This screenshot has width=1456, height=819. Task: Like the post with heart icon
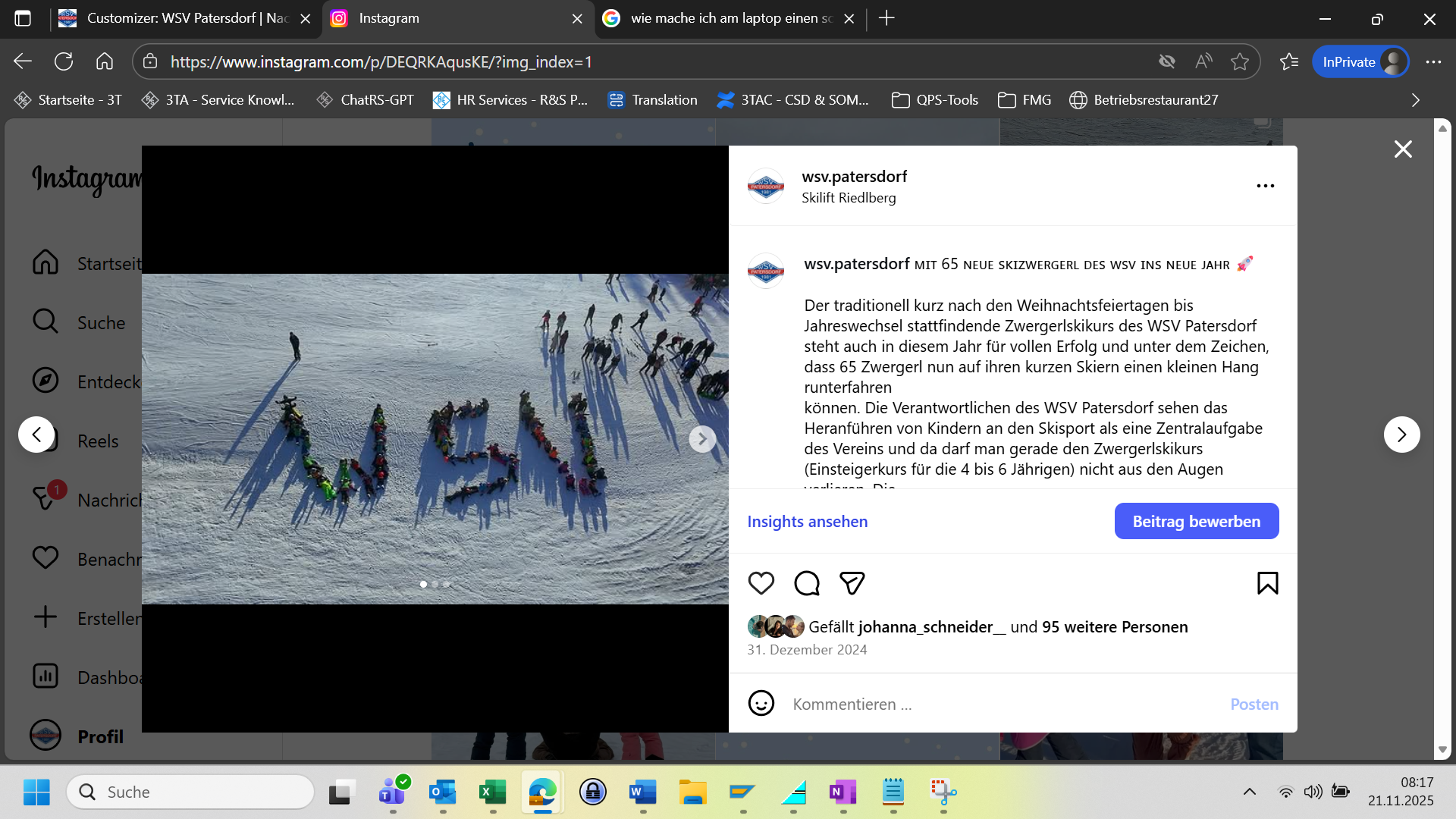click(761, 583)
